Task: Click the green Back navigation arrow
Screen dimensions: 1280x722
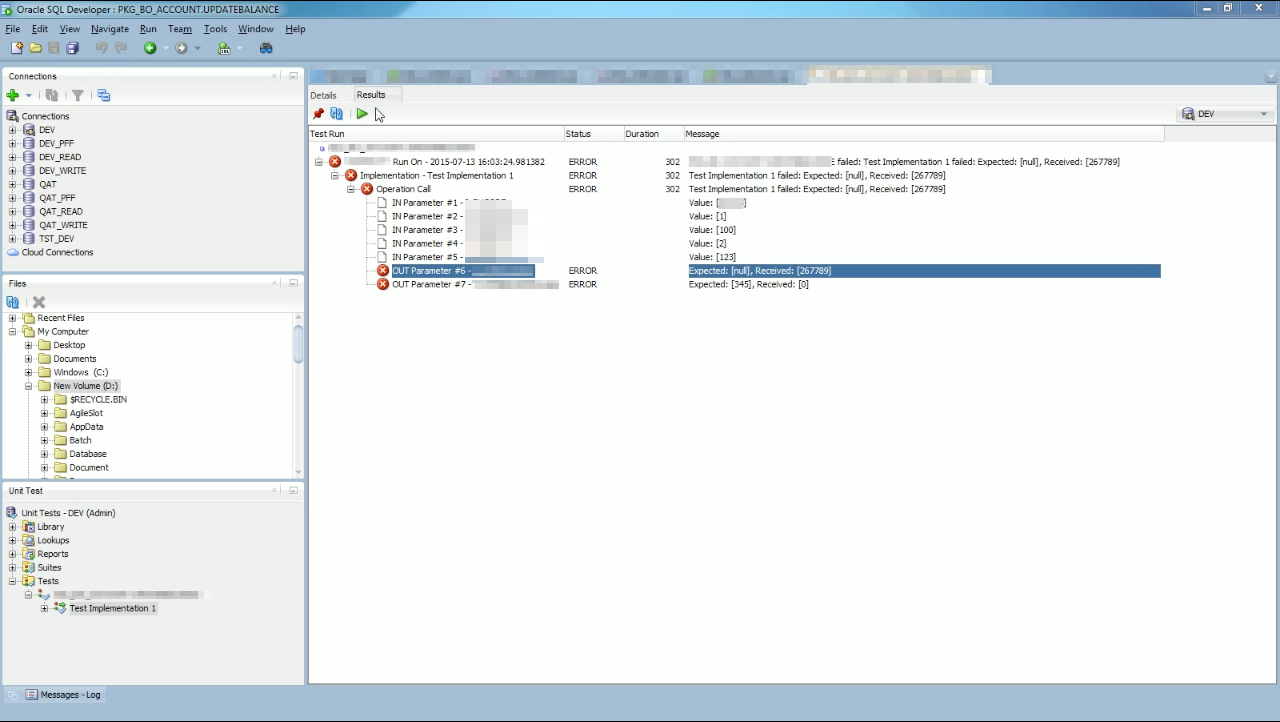Action: point(150,48)
